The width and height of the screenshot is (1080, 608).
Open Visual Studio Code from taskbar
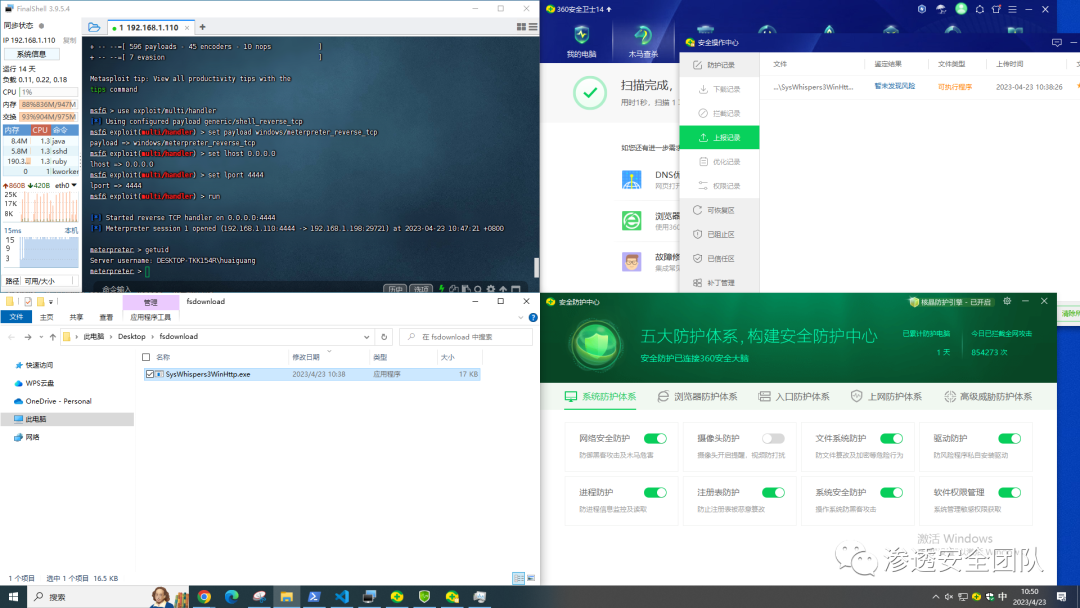point(342,597)
